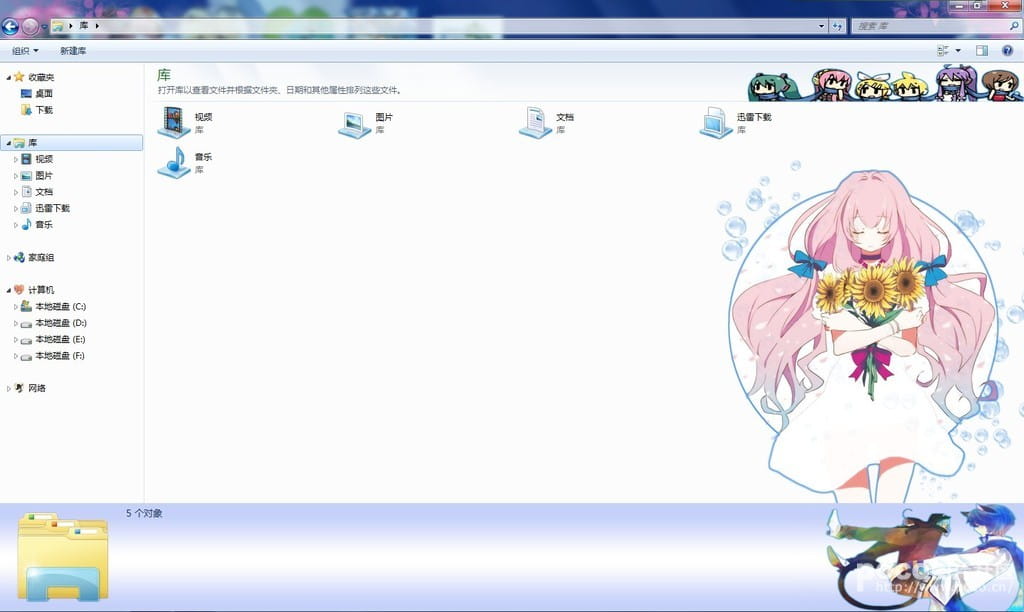Select the 图片 icon in the navigation tree
The height and width of the screenshot is (612, 1024).
(x=26, y=175)
